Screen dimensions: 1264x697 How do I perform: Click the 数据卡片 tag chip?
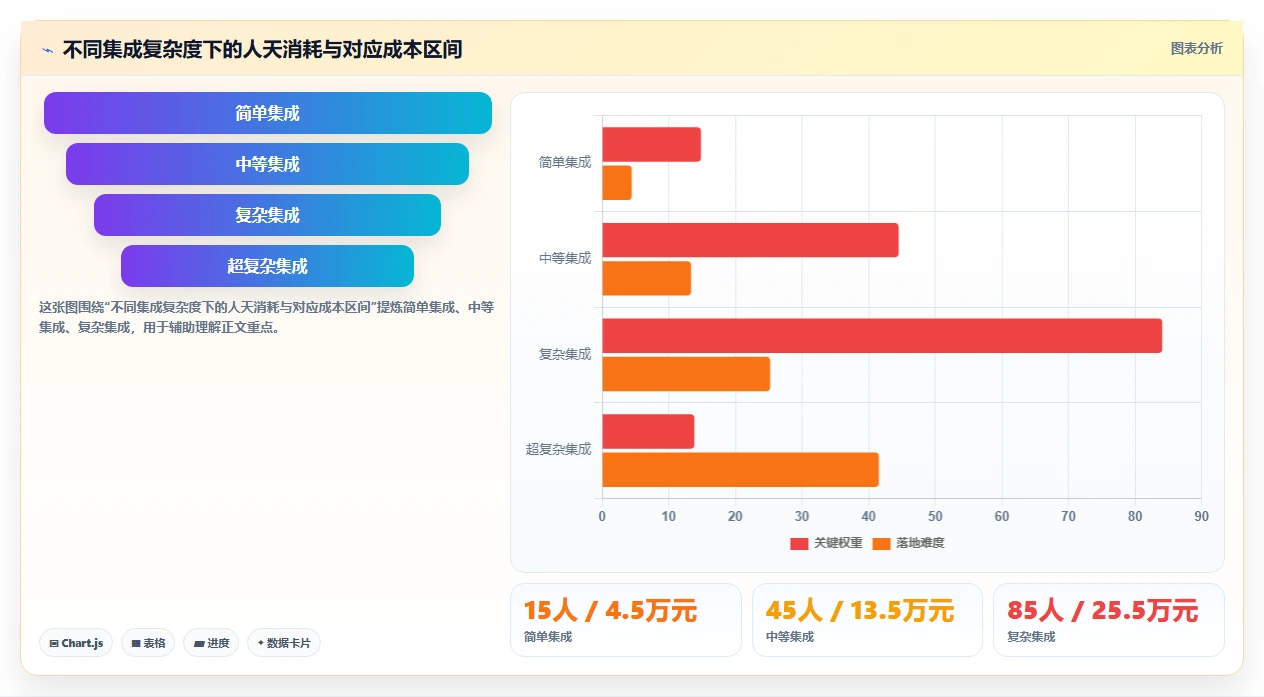click(284, 643)
